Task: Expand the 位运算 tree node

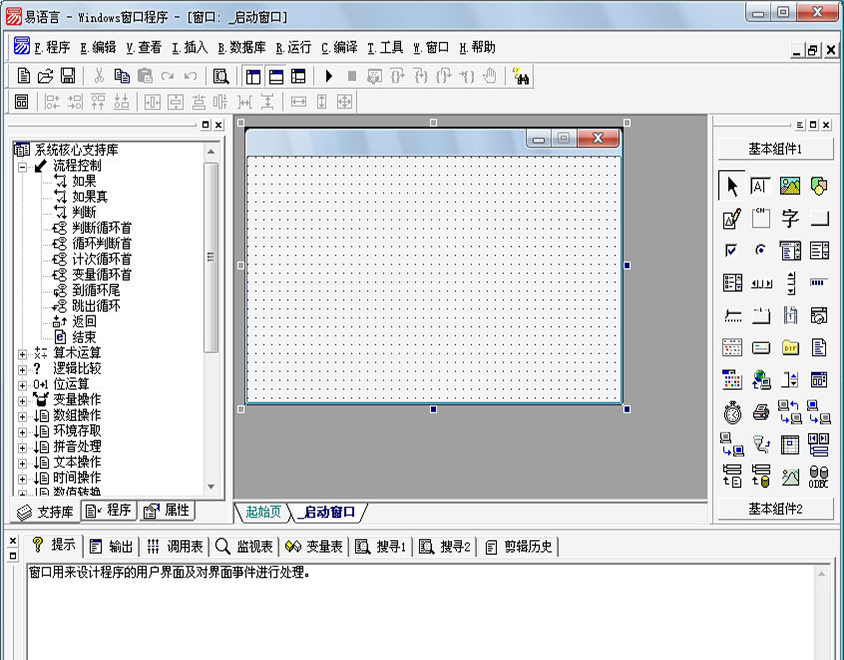Action: (22, 385)
